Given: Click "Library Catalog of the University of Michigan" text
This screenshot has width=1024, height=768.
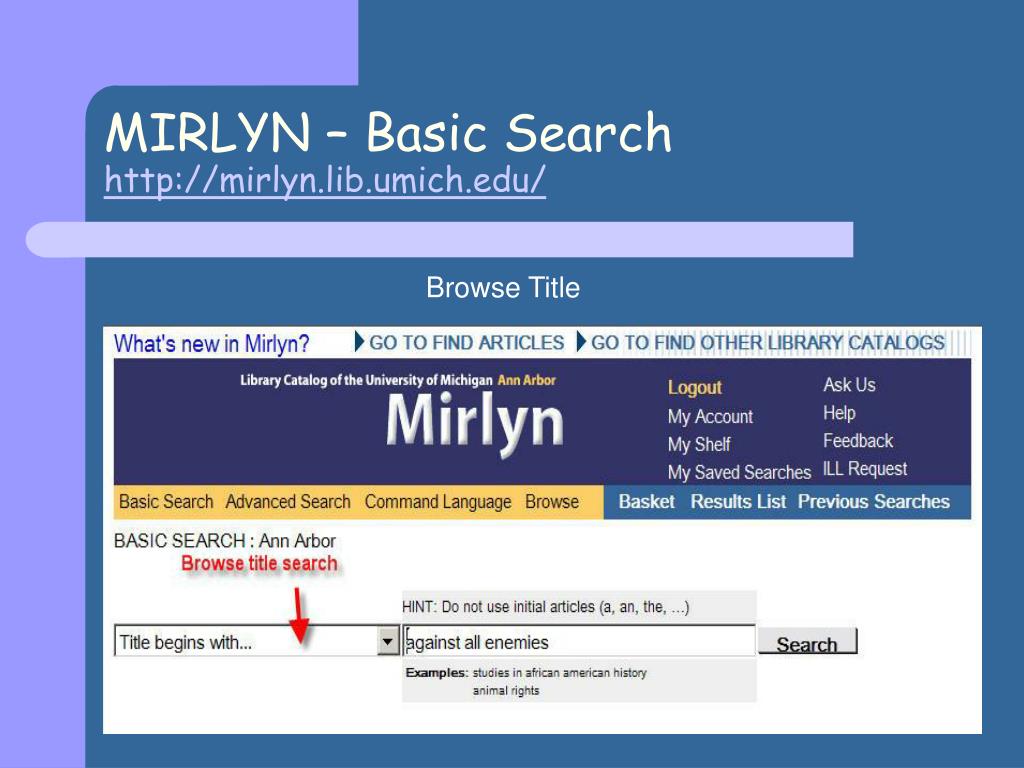Looking at the screenshot, I should coord(366,380).
